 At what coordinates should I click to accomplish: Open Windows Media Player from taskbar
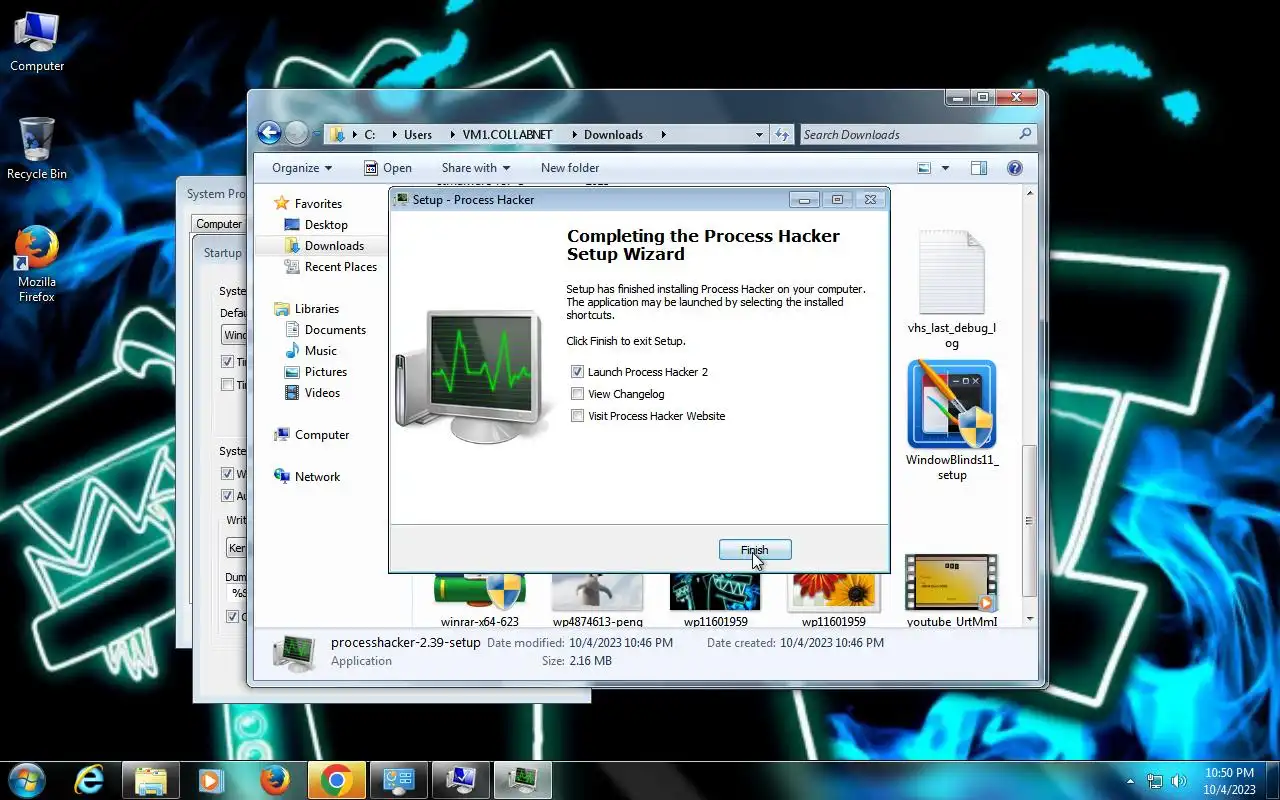(x=211, y=780)
